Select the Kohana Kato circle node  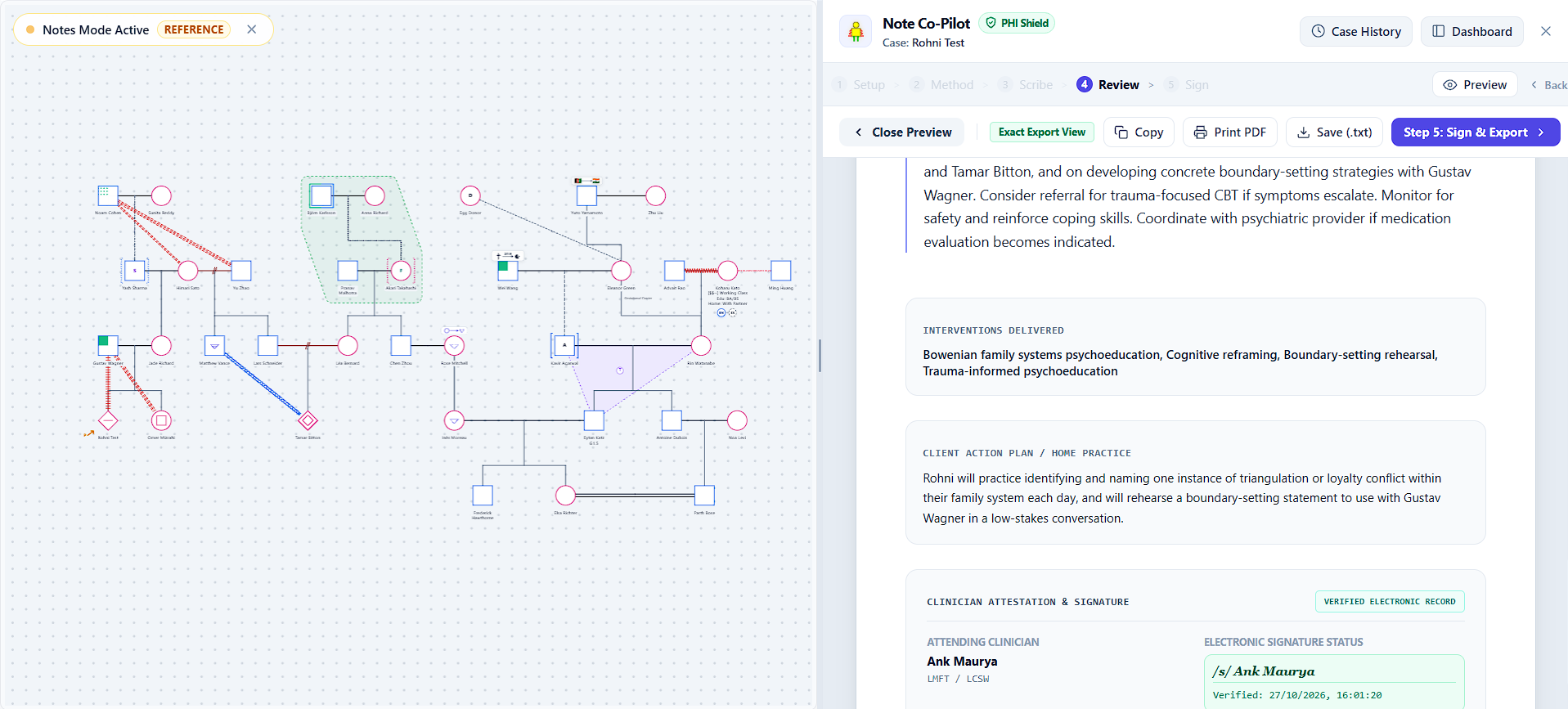(x=728, y=271)
